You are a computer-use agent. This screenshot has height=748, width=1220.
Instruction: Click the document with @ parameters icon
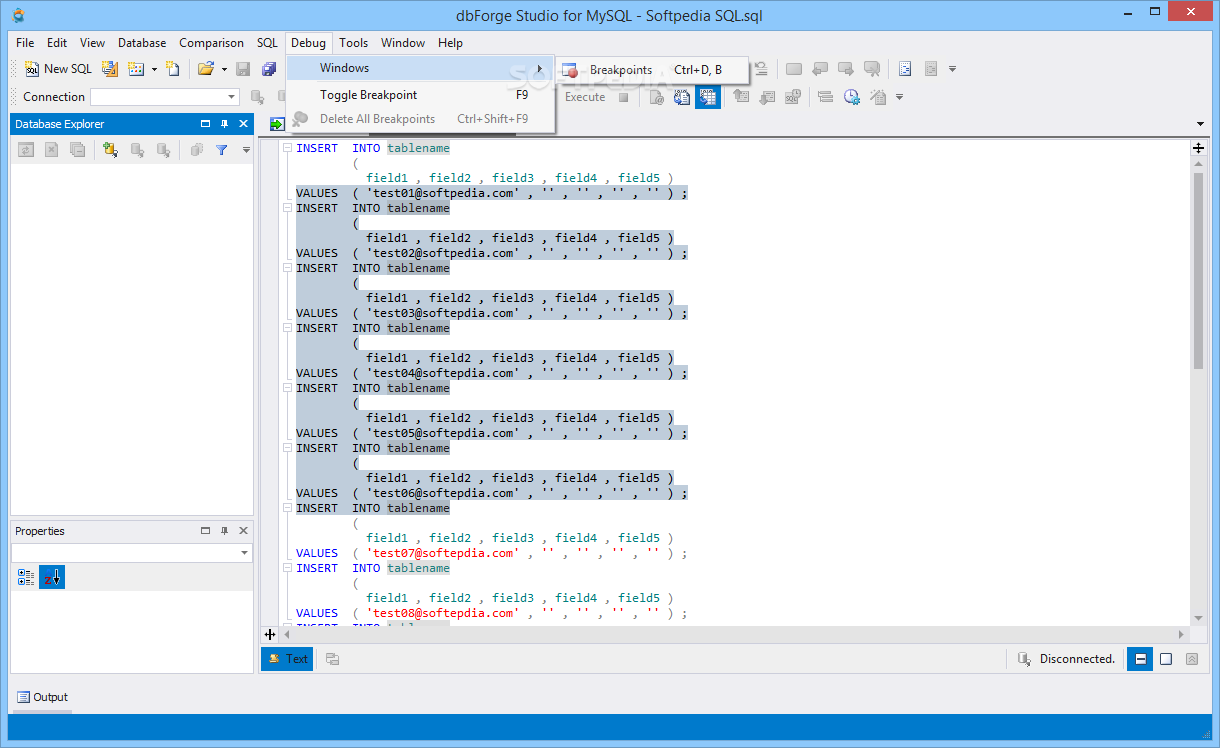click(x=657, y=97)
